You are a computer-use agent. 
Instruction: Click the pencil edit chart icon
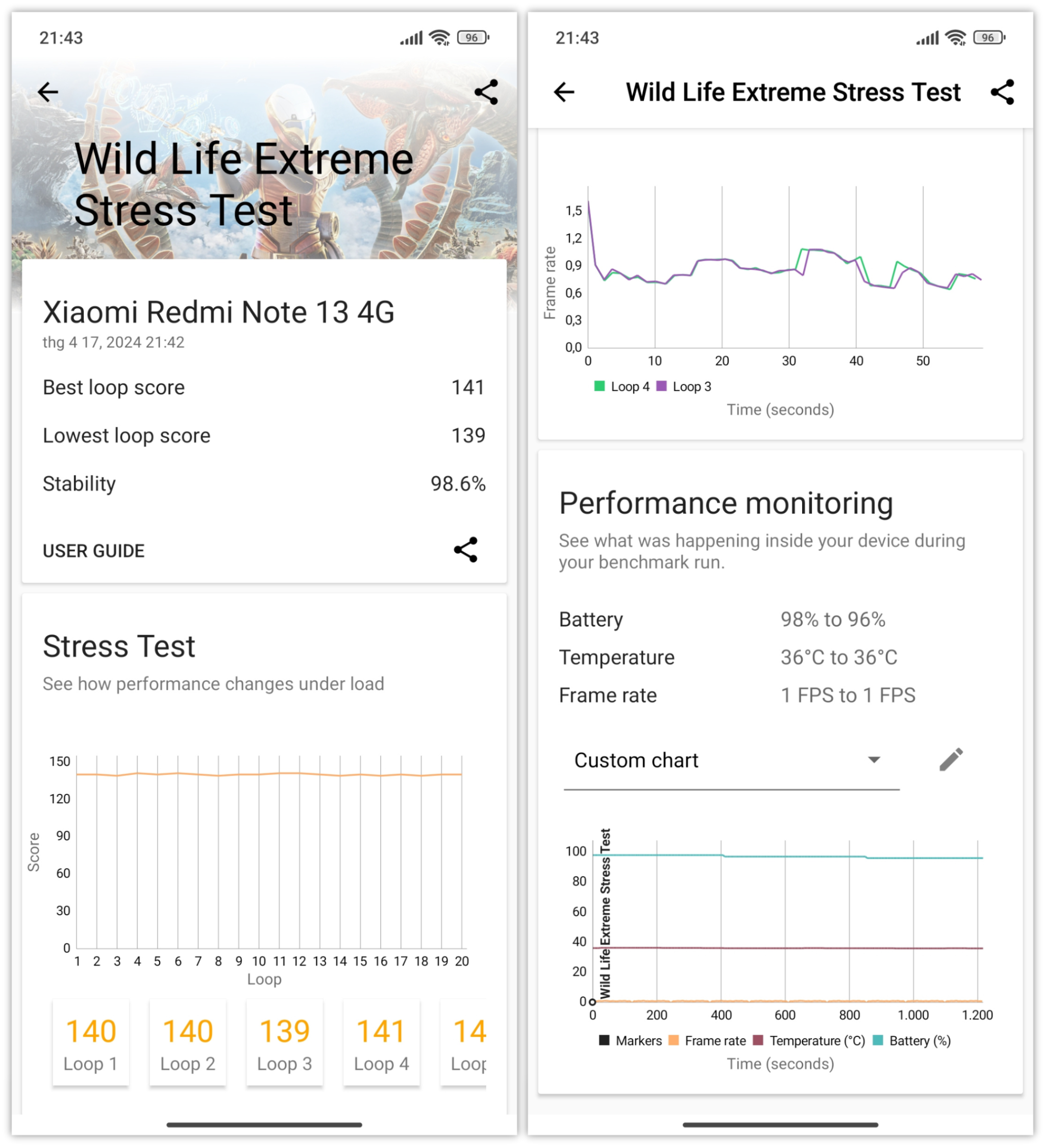[951, 760]
